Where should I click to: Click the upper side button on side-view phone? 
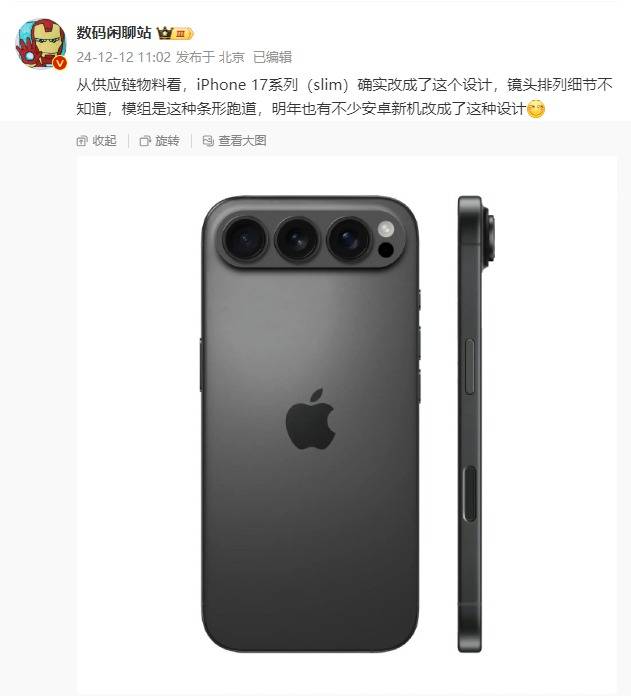point(469,367)
